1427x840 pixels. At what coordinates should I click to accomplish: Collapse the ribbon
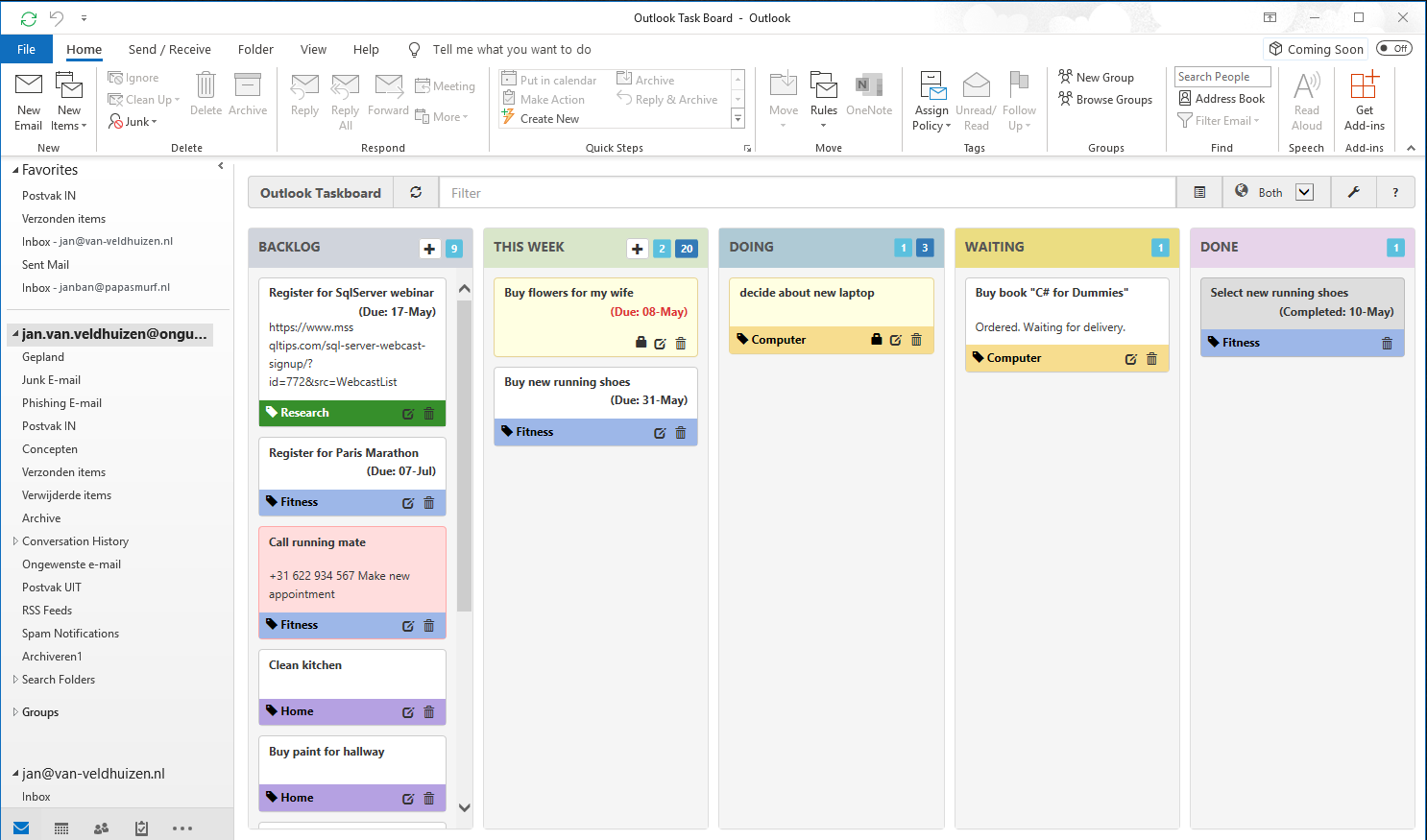(1411, 148)
